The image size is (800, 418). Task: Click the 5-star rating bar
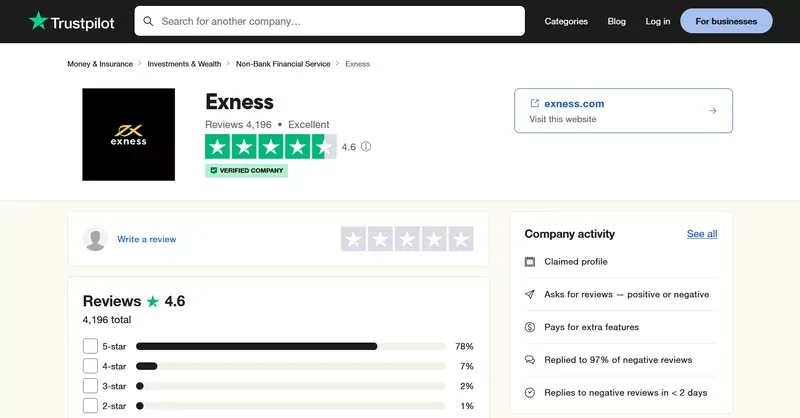pyautogui.click(x=291, y=347)
